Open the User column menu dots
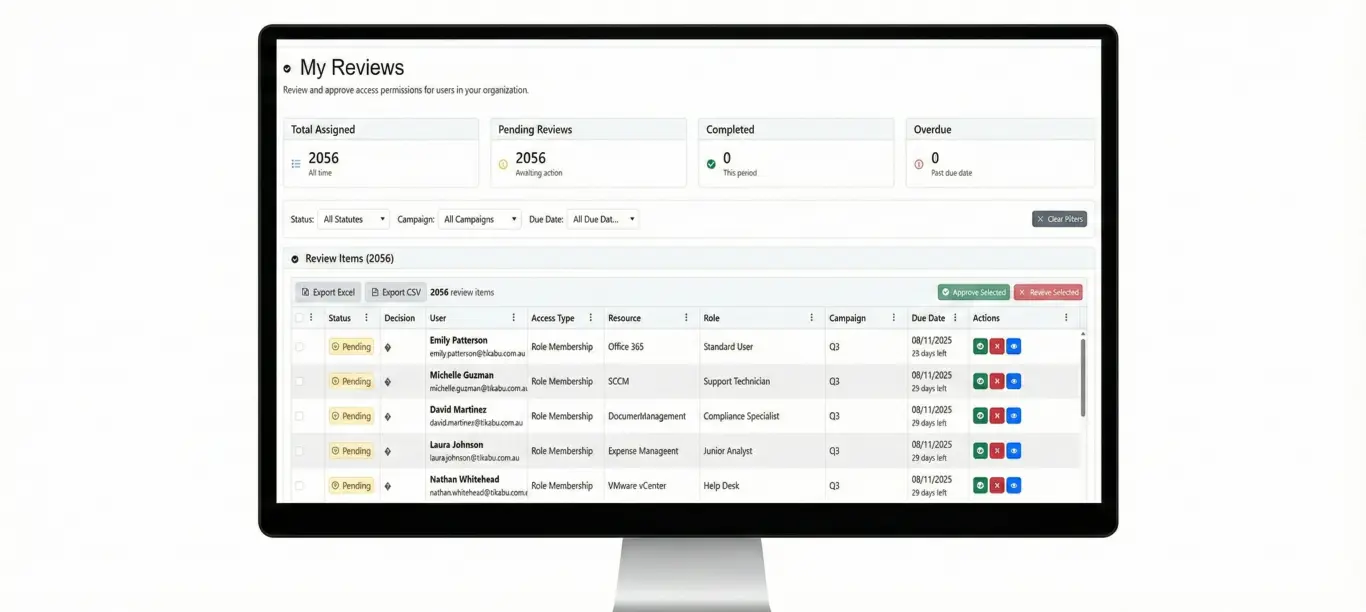The height and width of the screenshot is (612, 1366). click(514, 318)
